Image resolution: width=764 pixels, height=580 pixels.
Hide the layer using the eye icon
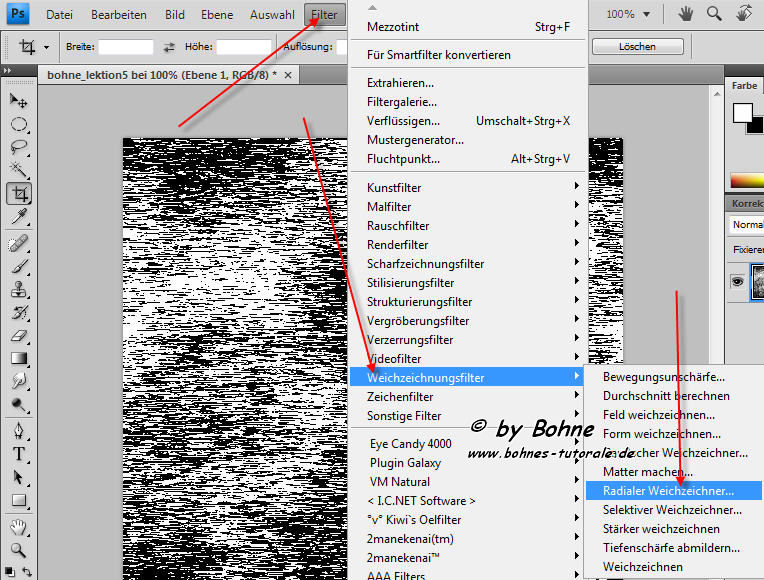(736, 282)
